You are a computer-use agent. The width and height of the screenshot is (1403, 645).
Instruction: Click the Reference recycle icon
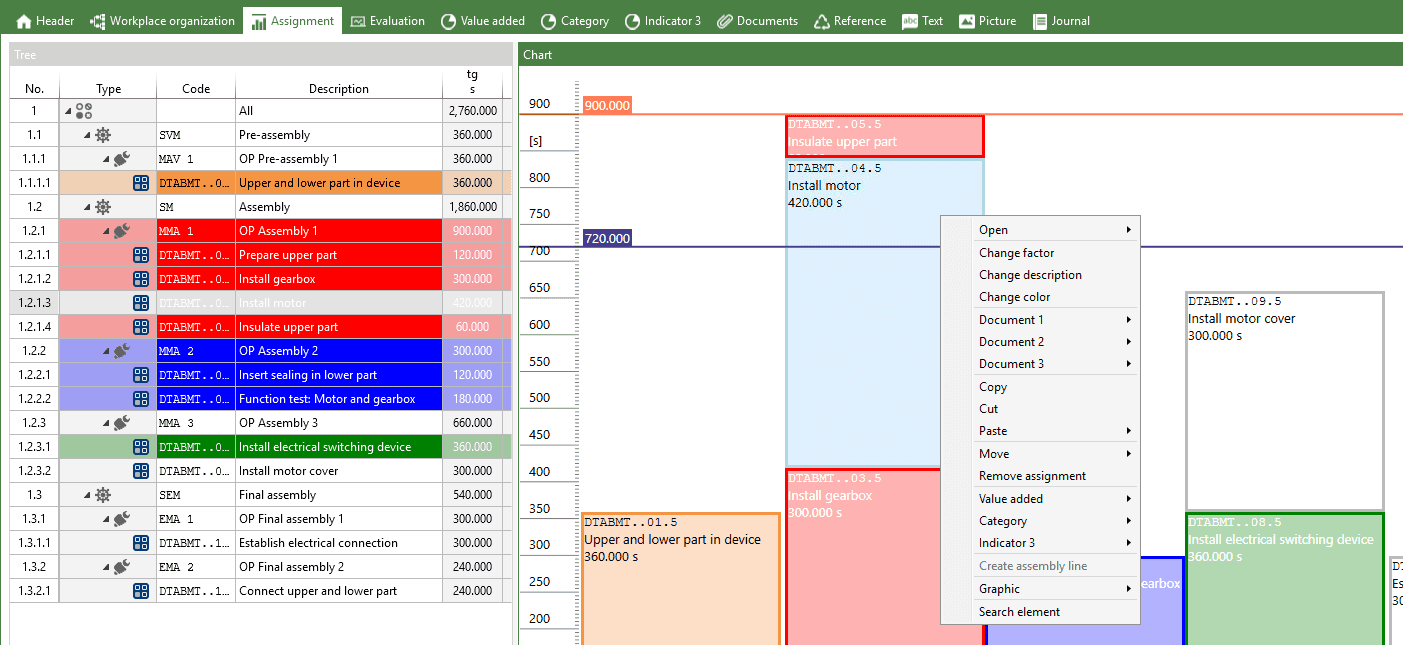click(822, 21)
